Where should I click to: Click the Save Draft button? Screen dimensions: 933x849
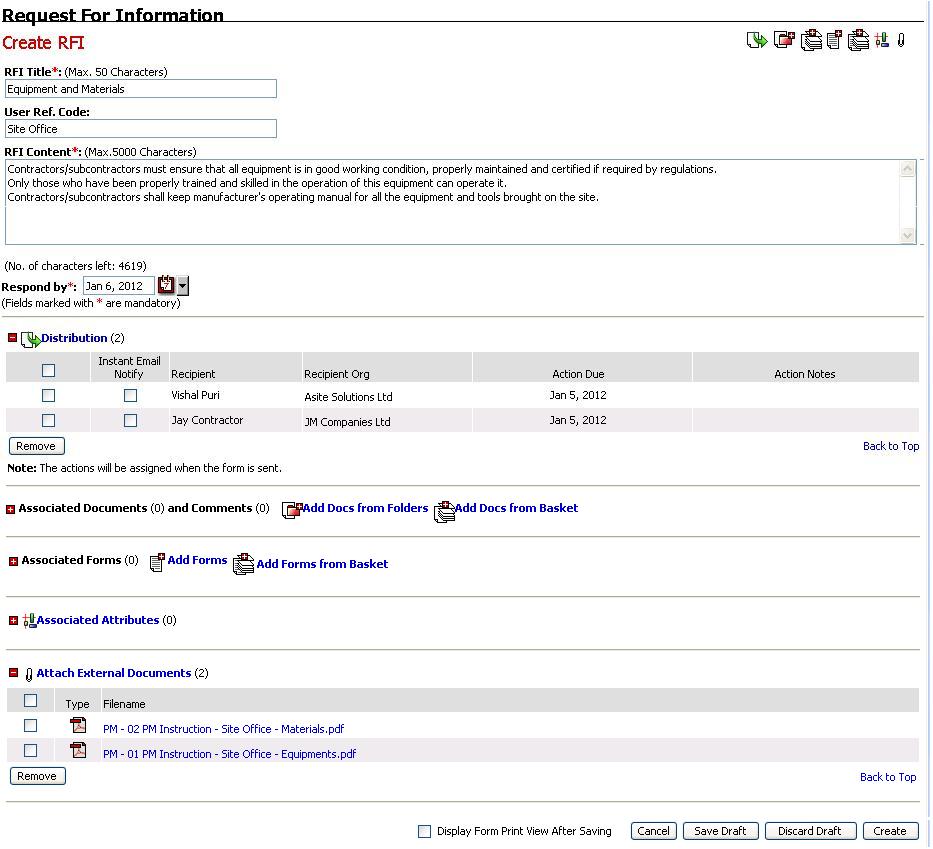[x=721, y=831]
